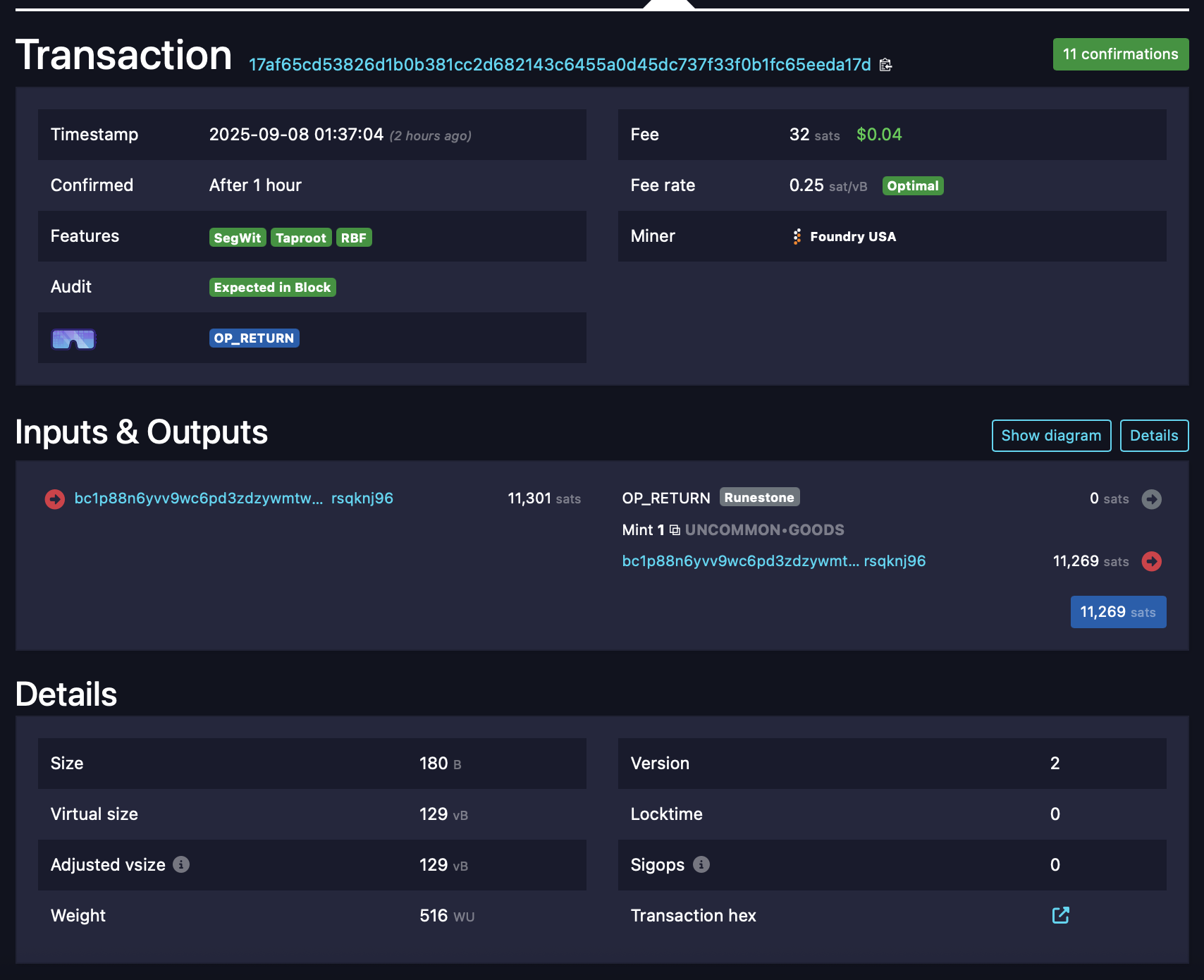
Task: Click the 'Mint 1' text
Action: click(643, 530)
